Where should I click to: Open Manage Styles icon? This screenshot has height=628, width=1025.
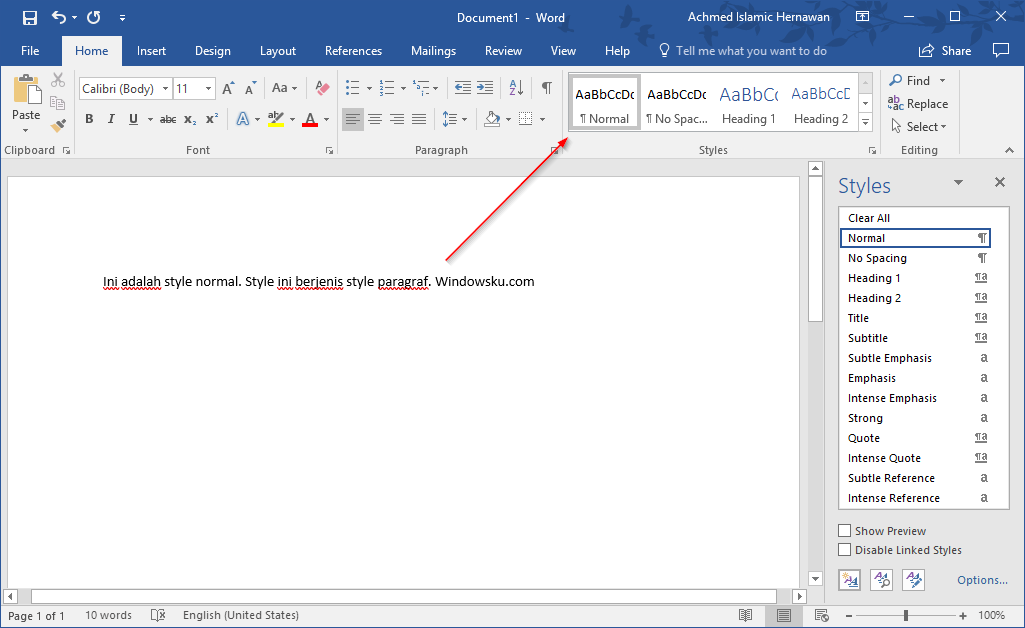(x=913, y=580)
